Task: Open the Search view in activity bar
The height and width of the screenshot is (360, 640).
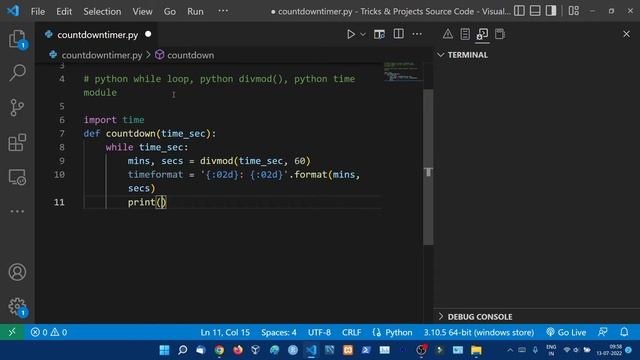Action: click(x=17, y=73)
